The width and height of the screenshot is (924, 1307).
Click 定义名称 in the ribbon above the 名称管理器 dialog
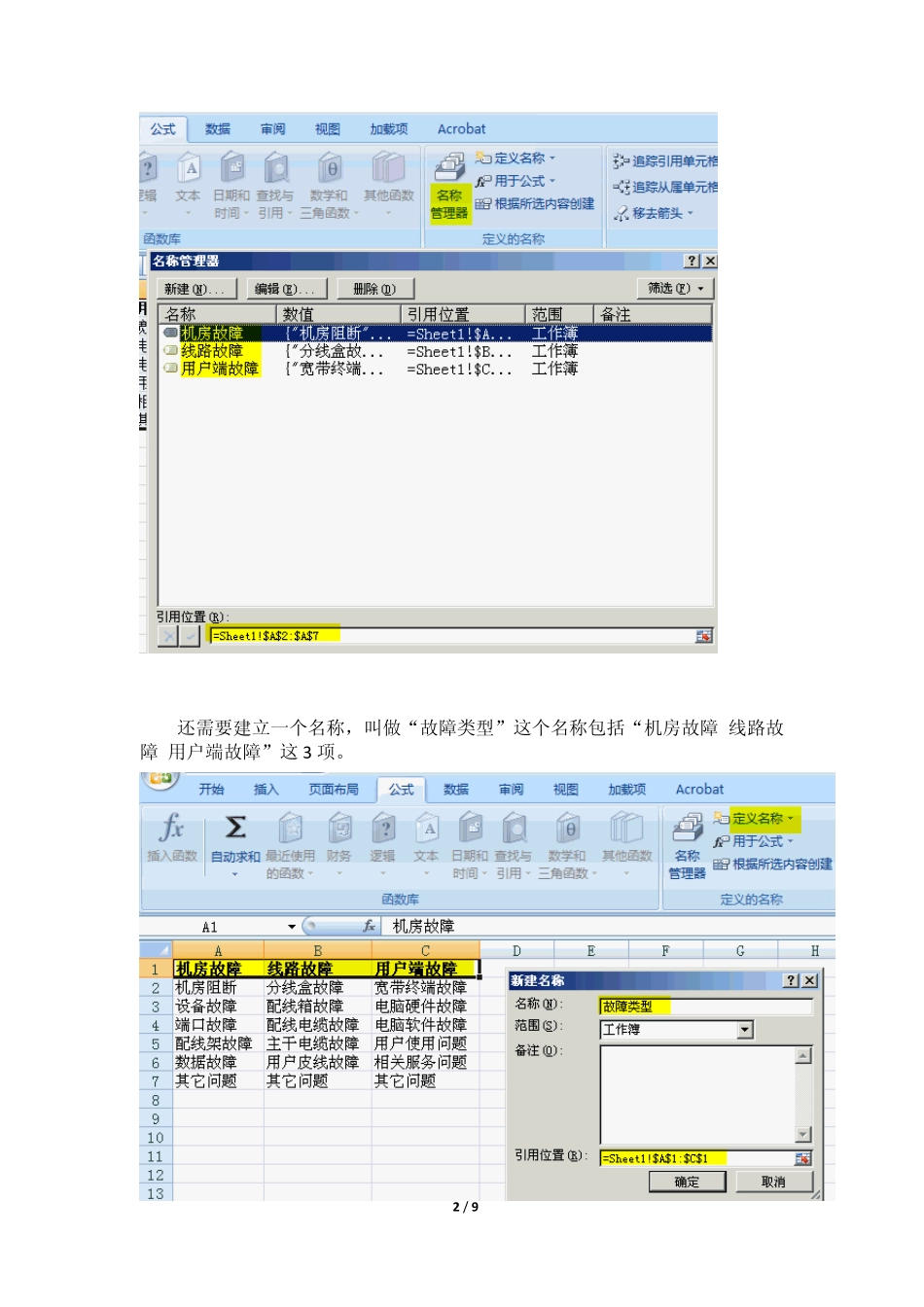[x=515, y=158]
